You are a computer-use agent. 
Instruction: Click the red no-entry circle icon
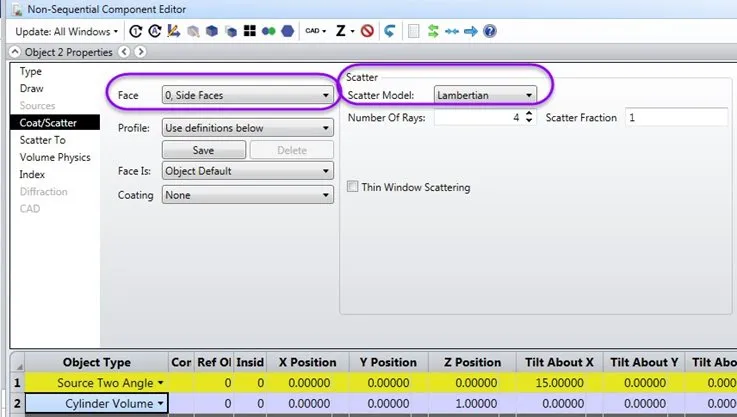(x=367, y=31)
